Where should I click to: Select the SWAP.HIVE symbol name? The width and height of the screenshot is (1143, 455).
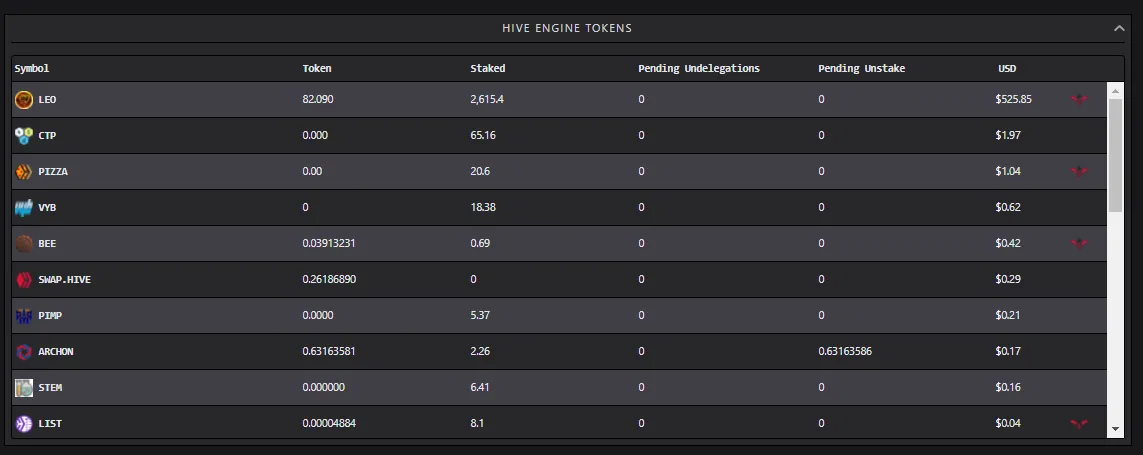[x=65, y=279]
